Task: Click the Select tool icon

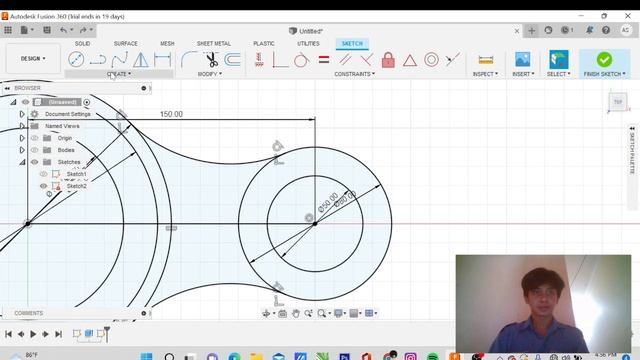Action: click(558, 59)
